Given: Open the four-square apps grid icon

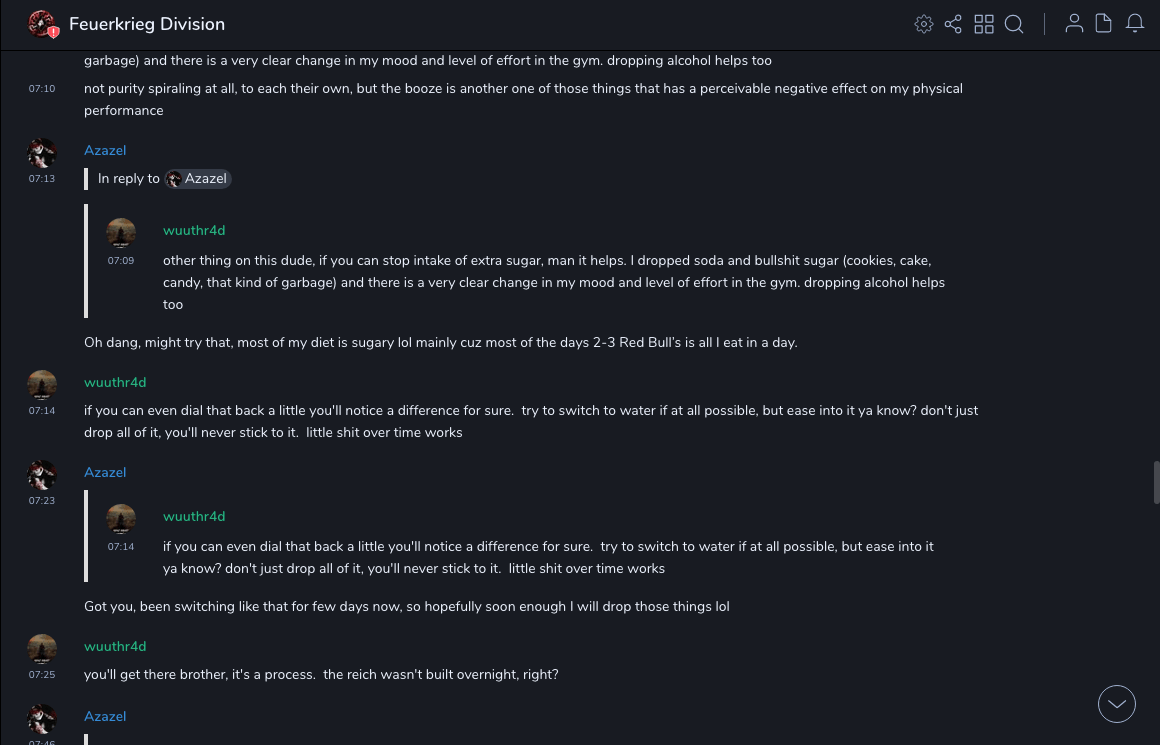Looking at the screenshot, I should (984, 24).
